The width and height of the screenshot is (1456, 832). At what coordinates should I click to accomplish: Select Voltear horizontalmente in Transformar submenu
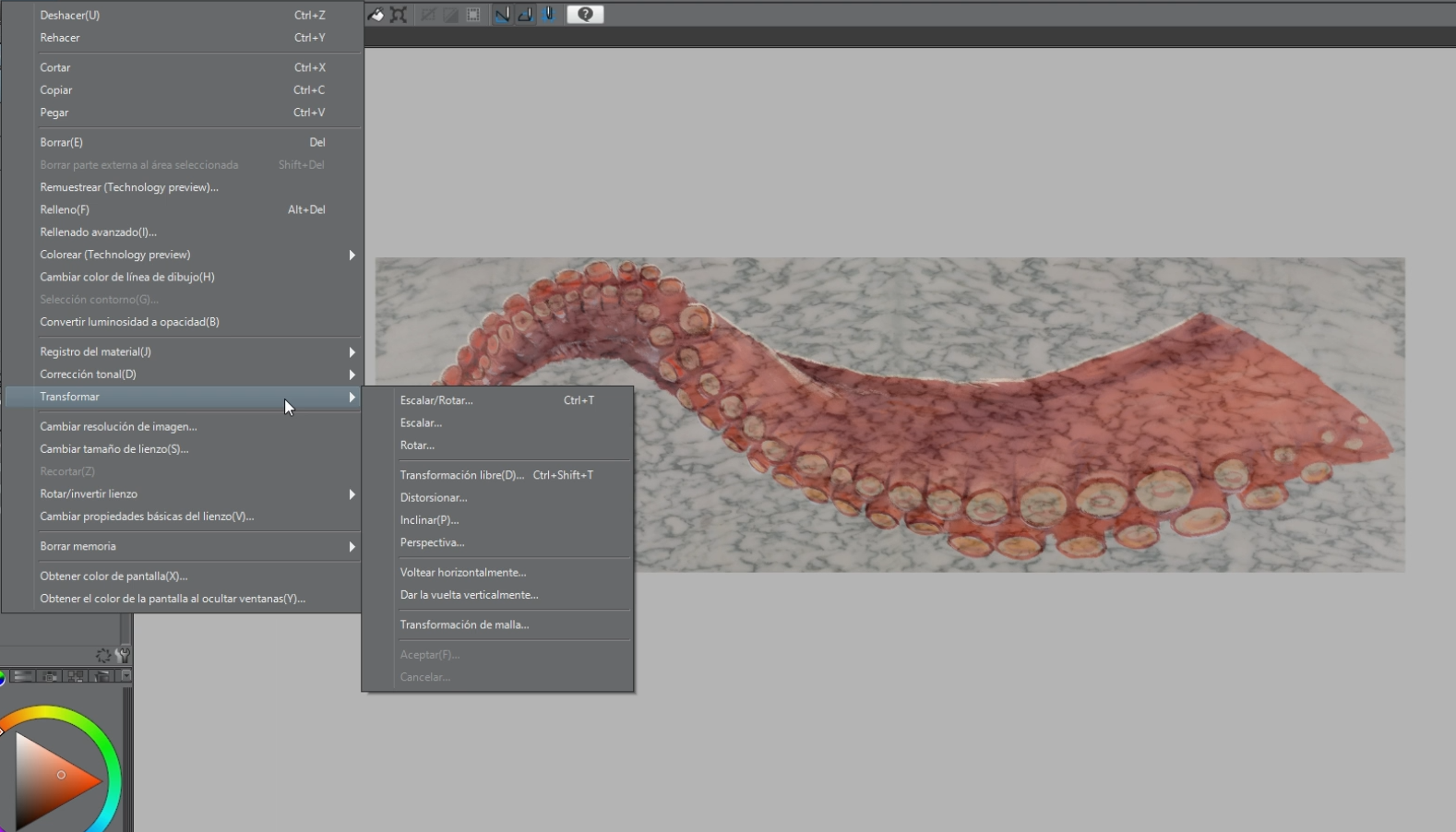(462, 573)
